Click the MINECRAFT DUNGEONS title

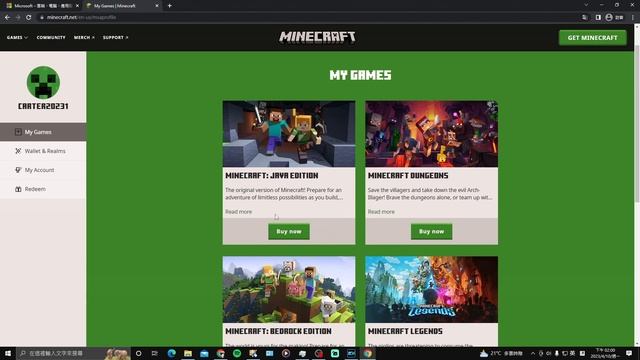point(408,176)
